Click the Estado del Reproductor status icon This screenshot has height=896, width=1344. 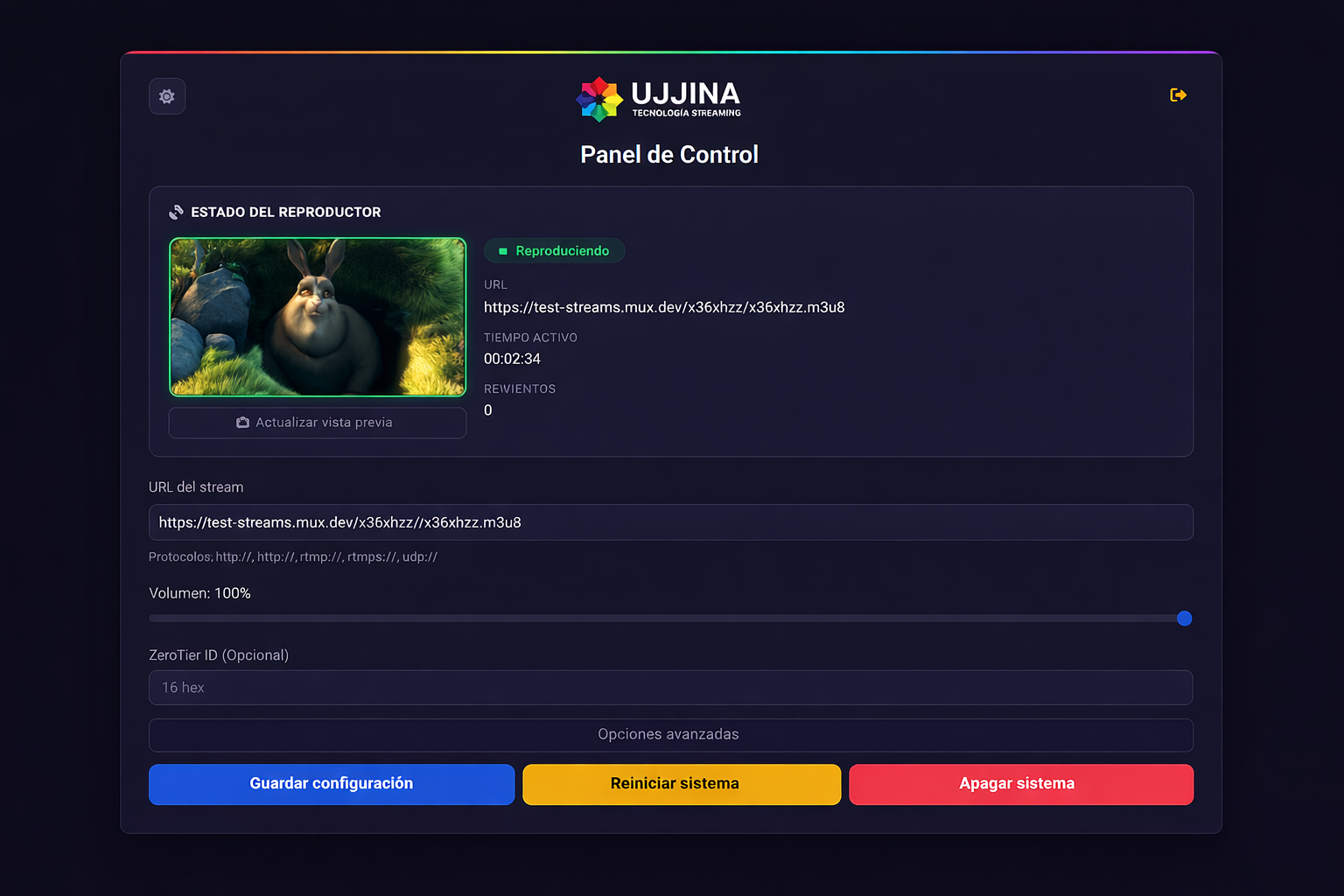[176, 212]
